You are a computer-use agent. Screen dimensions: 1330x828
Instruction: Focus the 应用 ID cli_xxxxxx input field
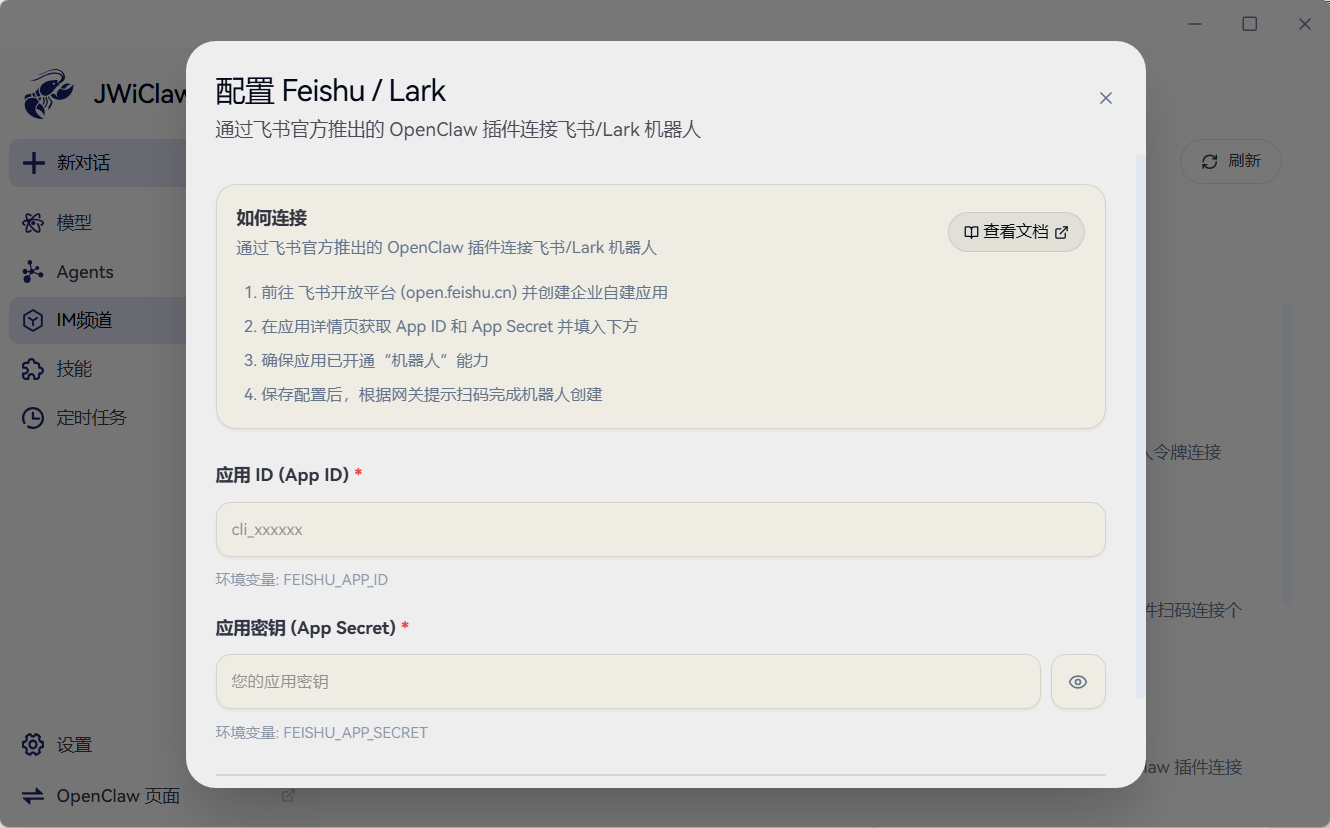[x=660, y=529]
